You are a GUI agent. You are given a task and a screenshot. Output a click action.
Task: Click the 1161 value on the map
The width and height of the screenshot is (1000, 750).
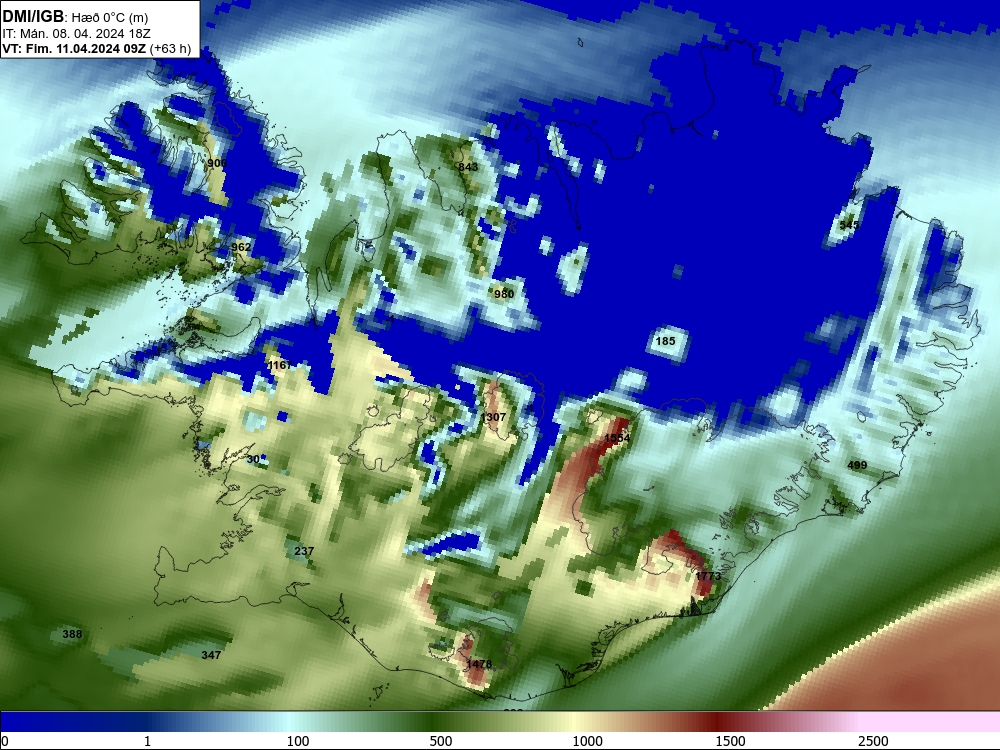(x=279, y=365)
